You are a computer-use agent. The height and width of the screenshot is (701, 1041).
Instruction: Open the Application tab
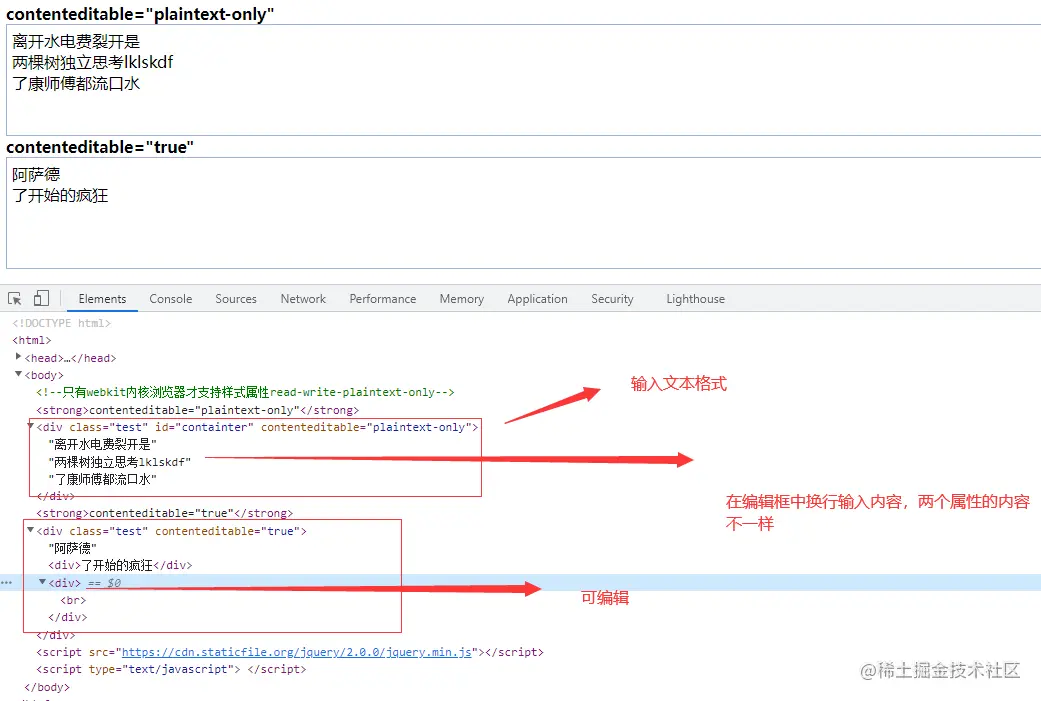click(537, 299)
